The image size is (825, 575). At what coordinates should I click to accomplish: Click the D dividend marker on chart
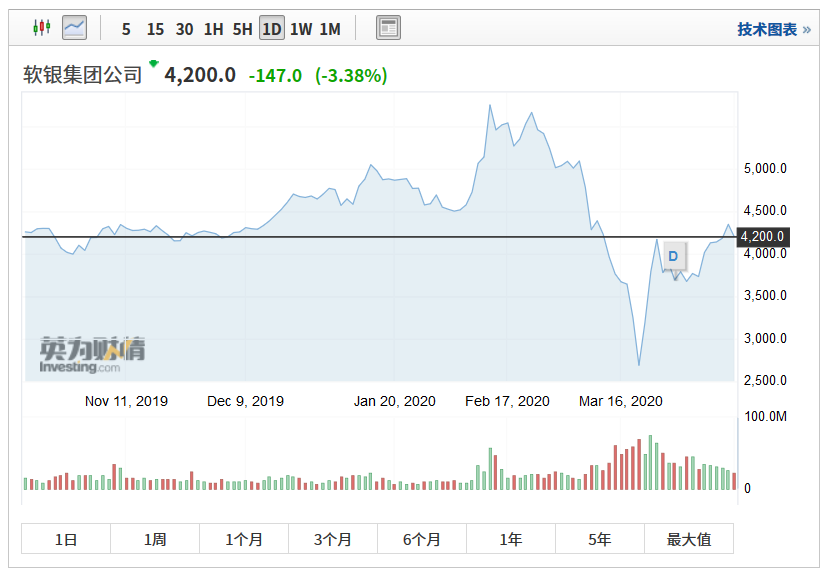[x=673, y=256]
